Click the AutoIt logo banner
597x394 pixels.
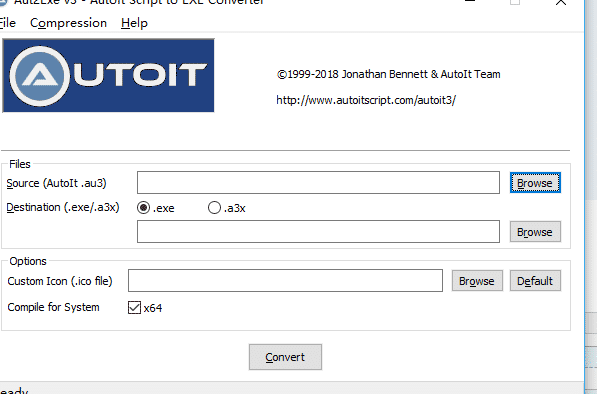109,75
